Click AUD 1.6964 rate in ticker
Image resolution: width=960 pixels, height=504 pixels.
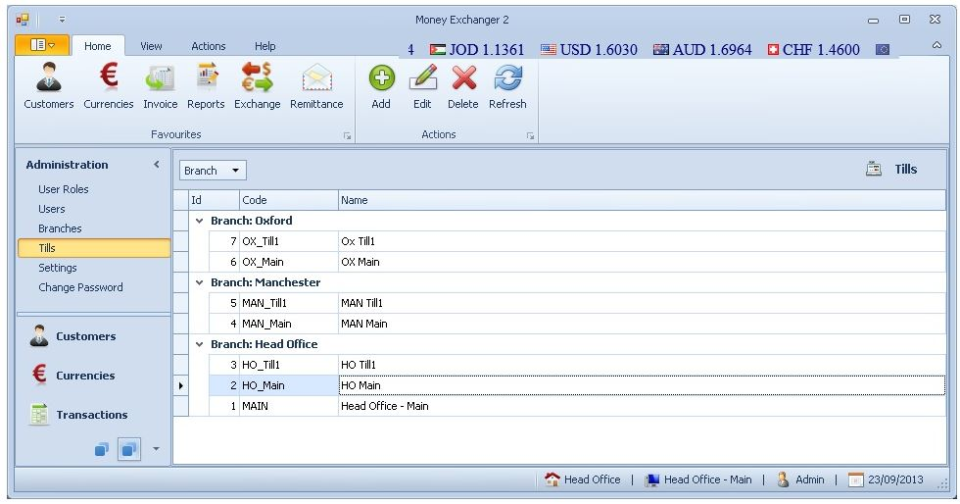click(702, 50)
